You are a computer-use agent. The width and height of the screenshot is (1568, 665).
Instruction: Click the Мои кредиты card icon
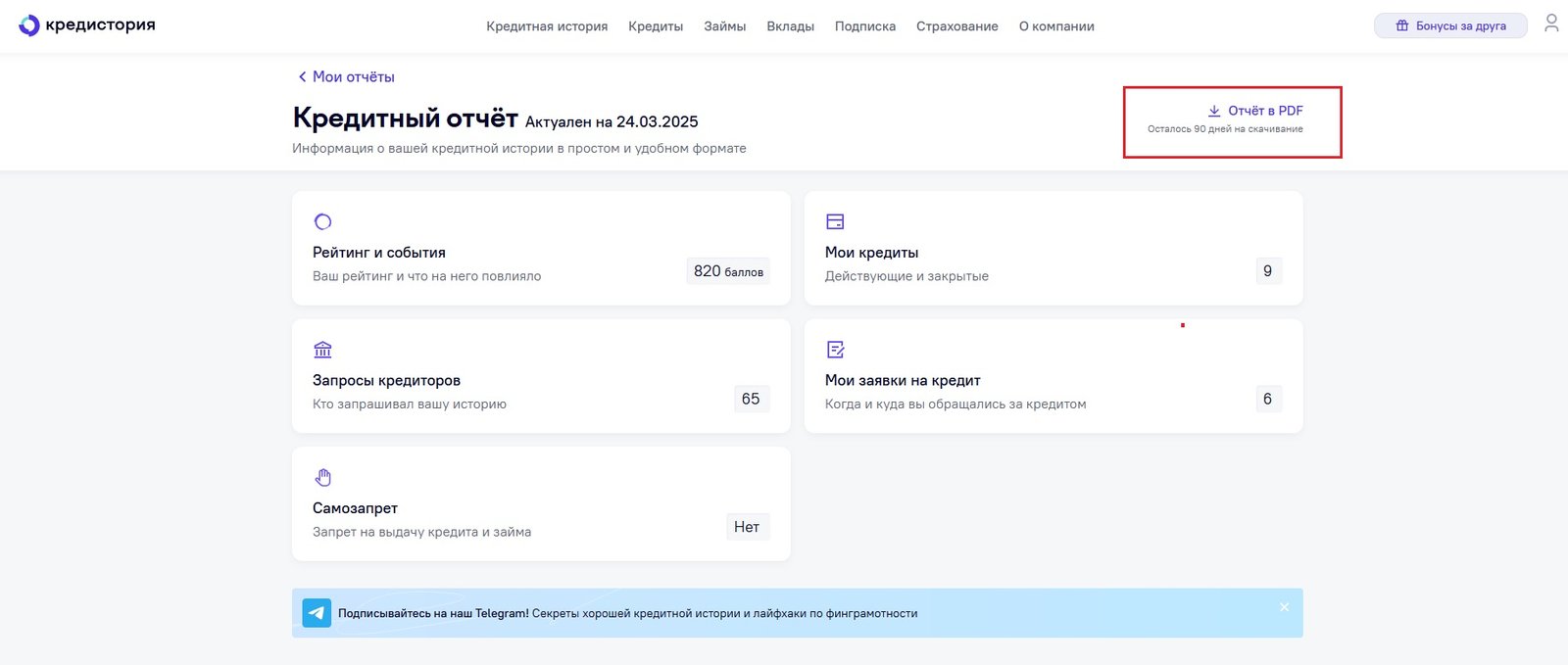point(835,221)
